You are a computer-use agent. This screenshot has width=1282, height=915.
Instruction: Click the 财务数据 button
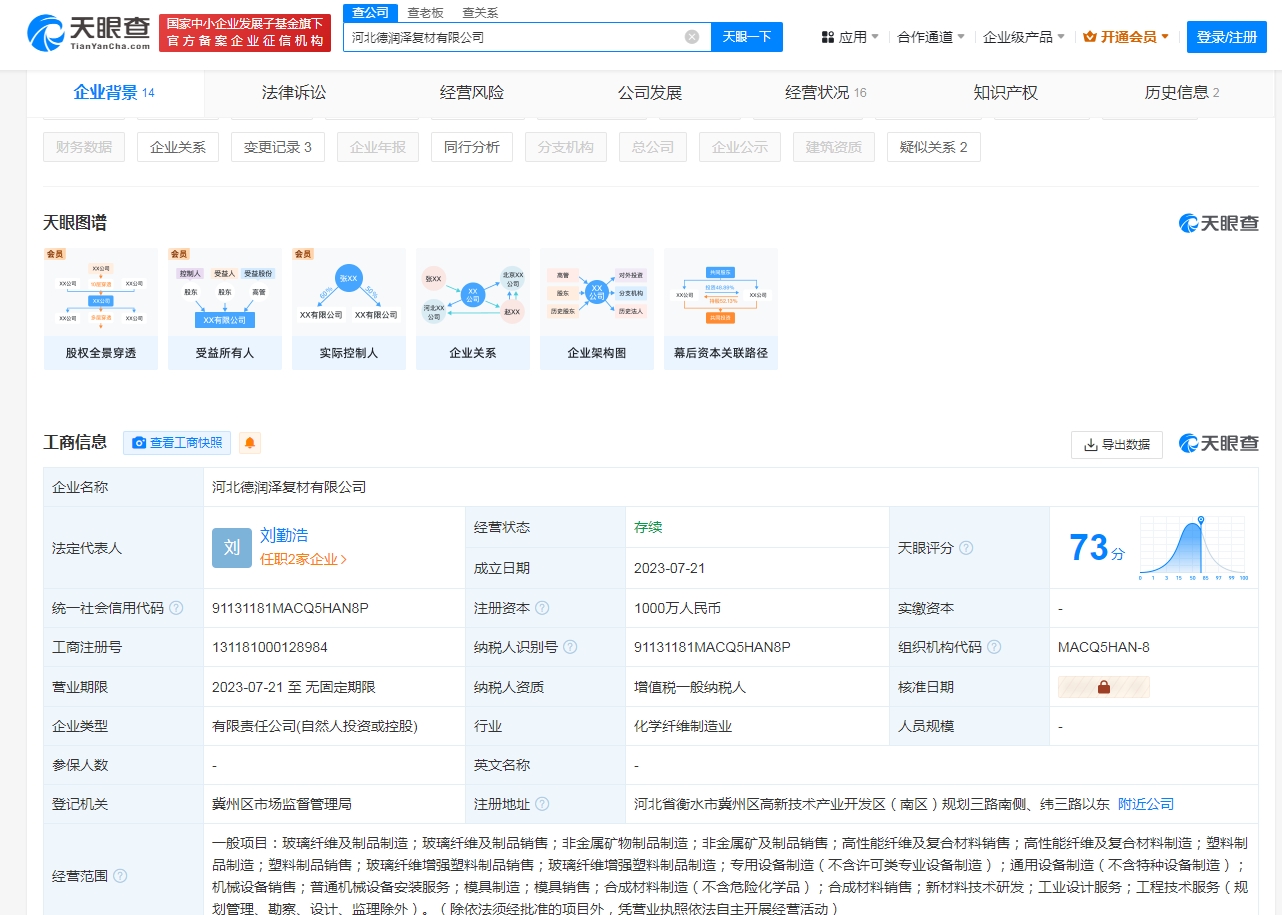[x=84, y=147]
